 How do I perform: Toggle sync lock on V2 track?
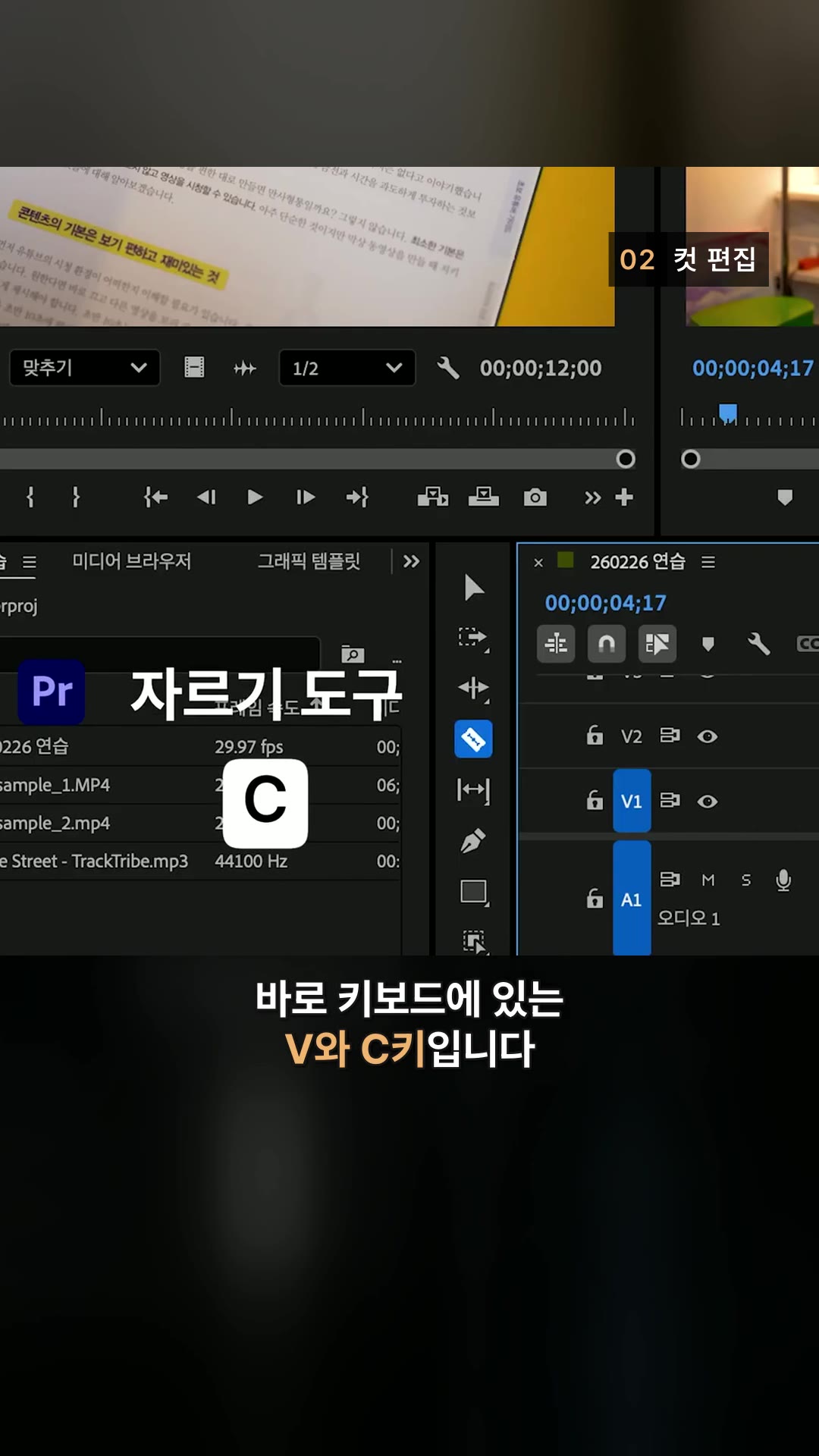coord(670,736)
